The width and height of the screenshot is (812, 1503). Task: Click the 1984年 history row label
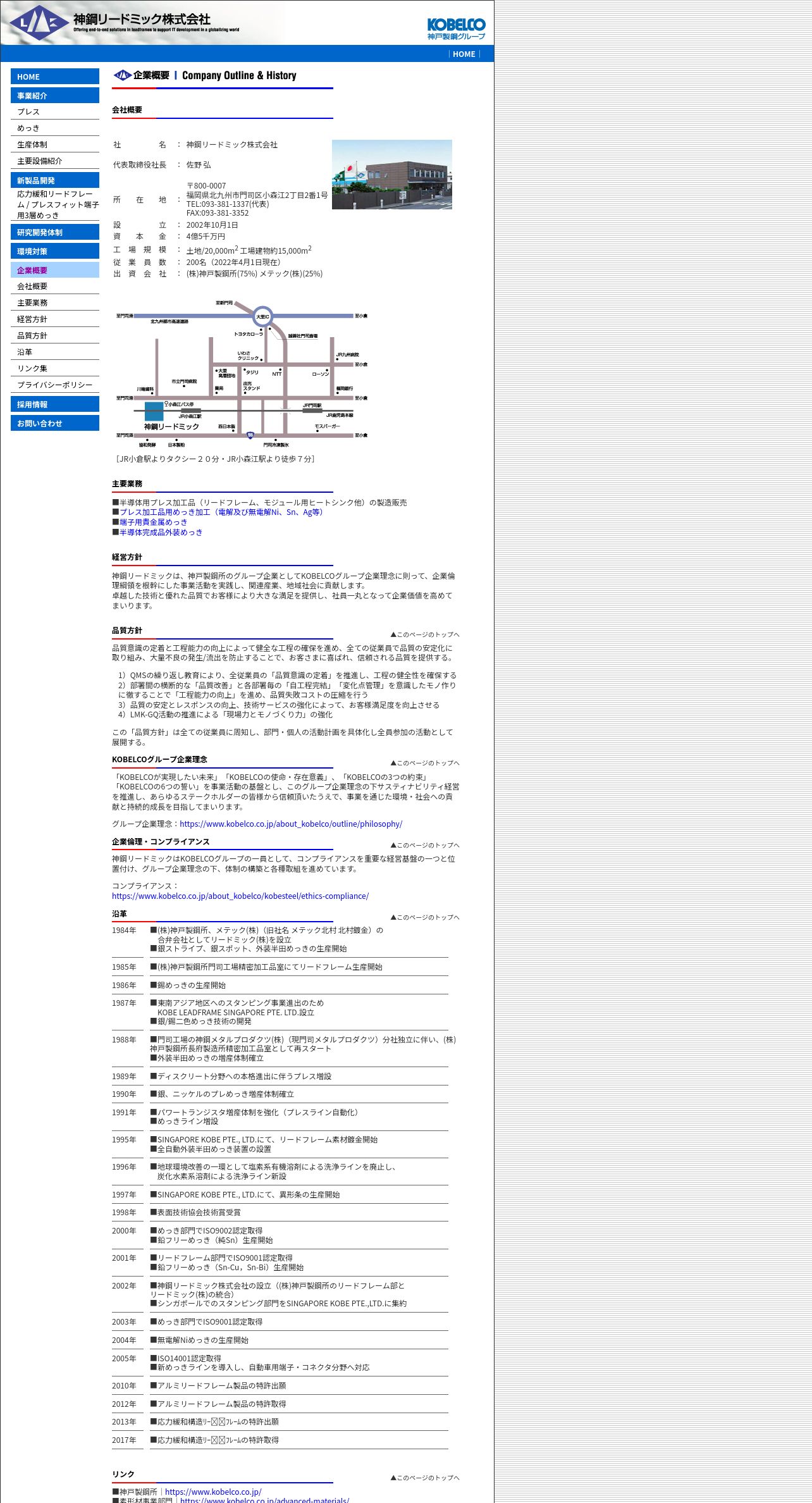point(124,931)
